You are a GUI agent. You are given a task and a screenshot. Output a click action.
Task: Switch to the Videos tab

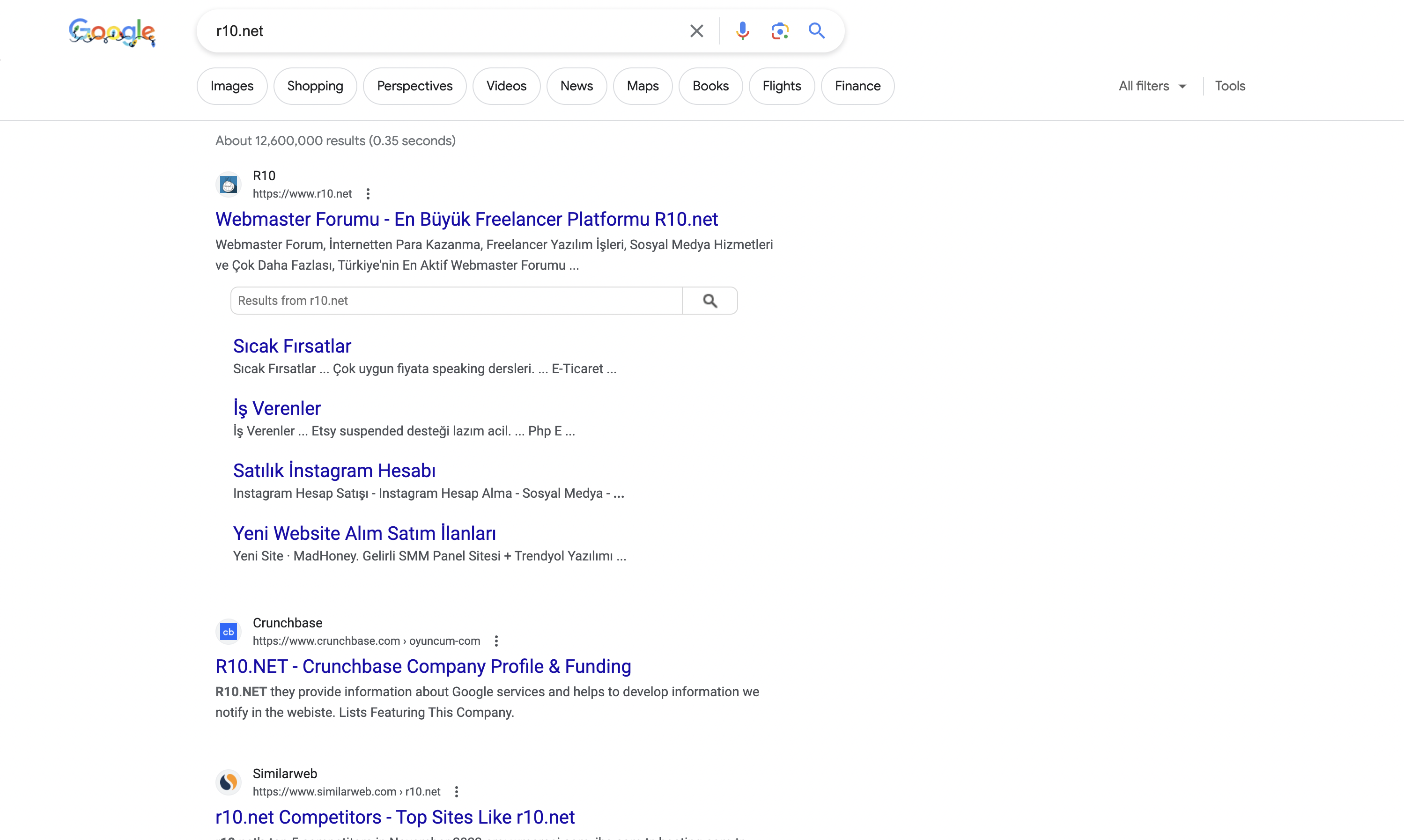pyautogui.click(x=507, y=86)
